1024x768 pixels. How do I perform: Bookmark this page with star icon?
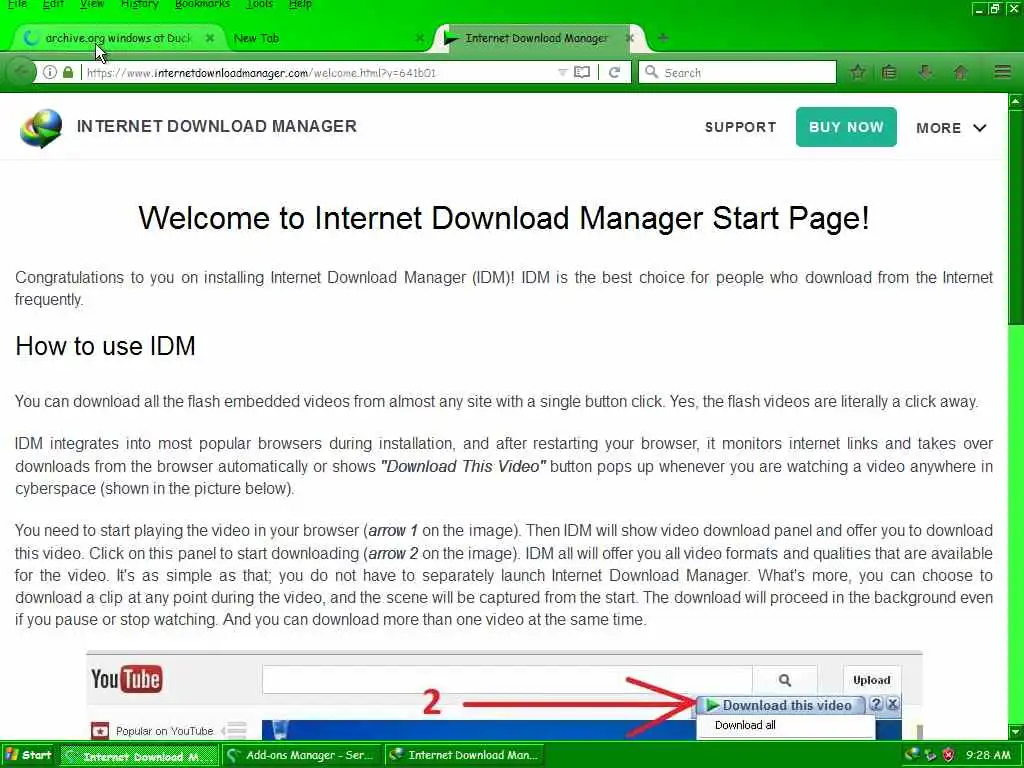[858, 72]
